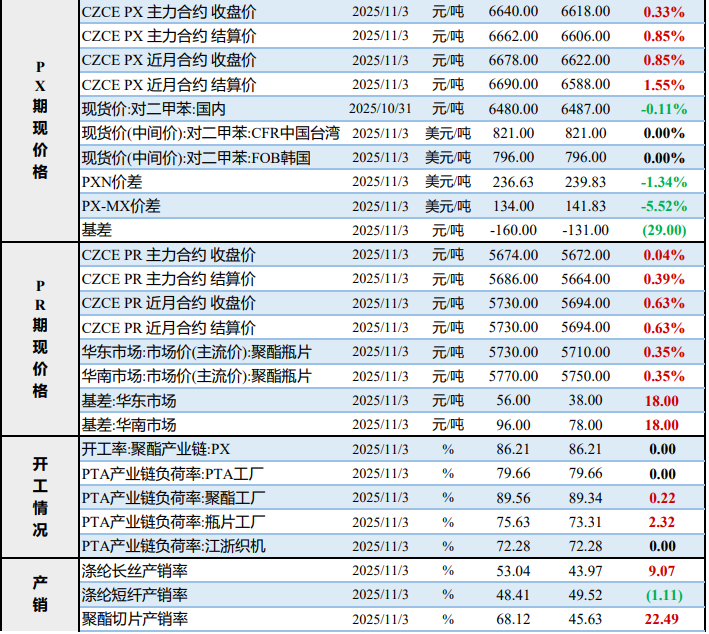This screenshot has height=634, width=709.
Task: Select '开工率:聚酯产业链:PX' row label
Action: tap(156, 449)
